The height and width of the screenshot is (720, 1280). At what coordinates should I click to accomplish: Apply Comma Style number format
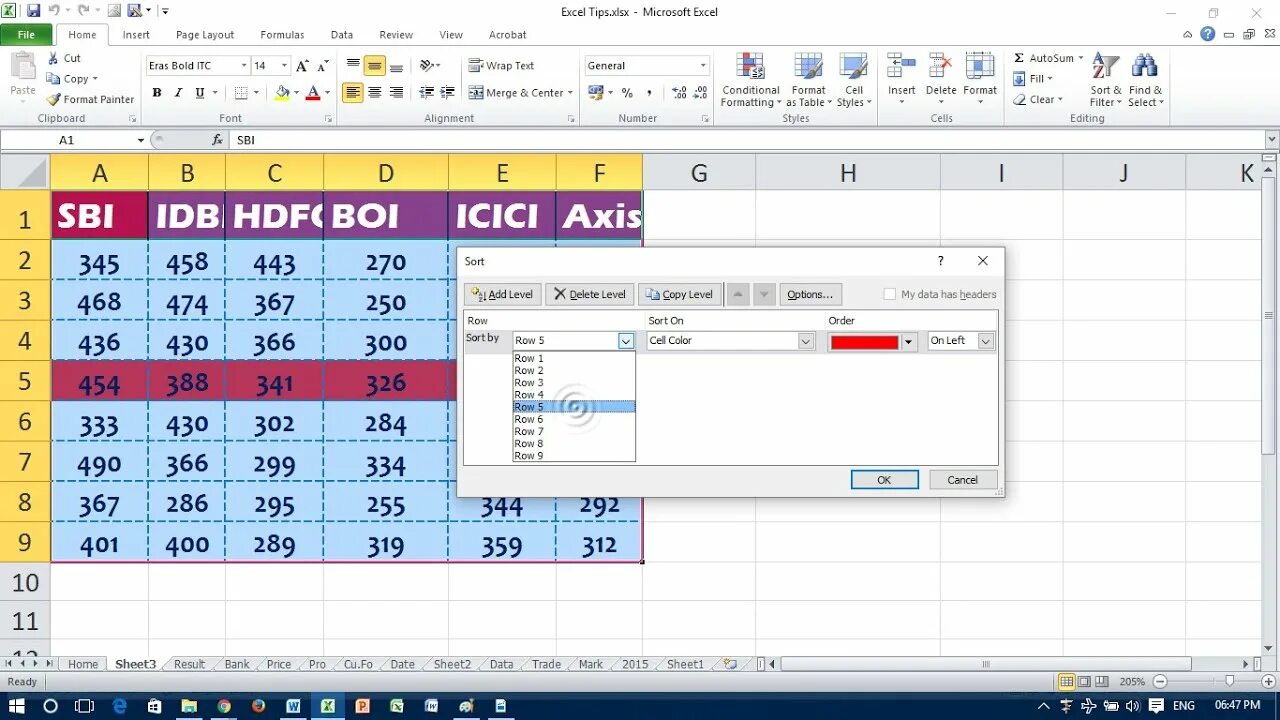click(x=649, y=93)
